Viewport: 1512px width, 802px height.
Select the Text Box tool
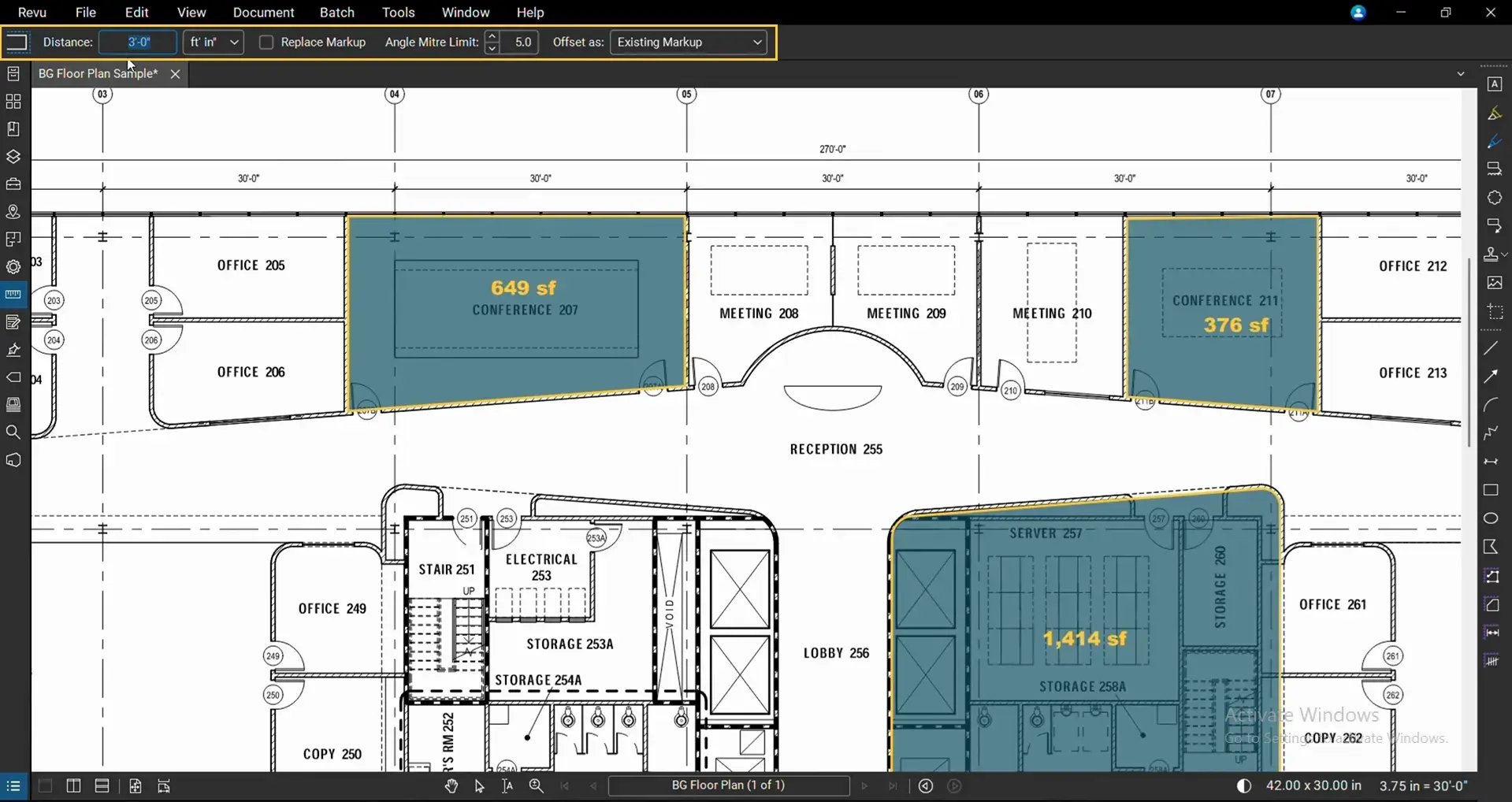click(x=1495, y=84)
